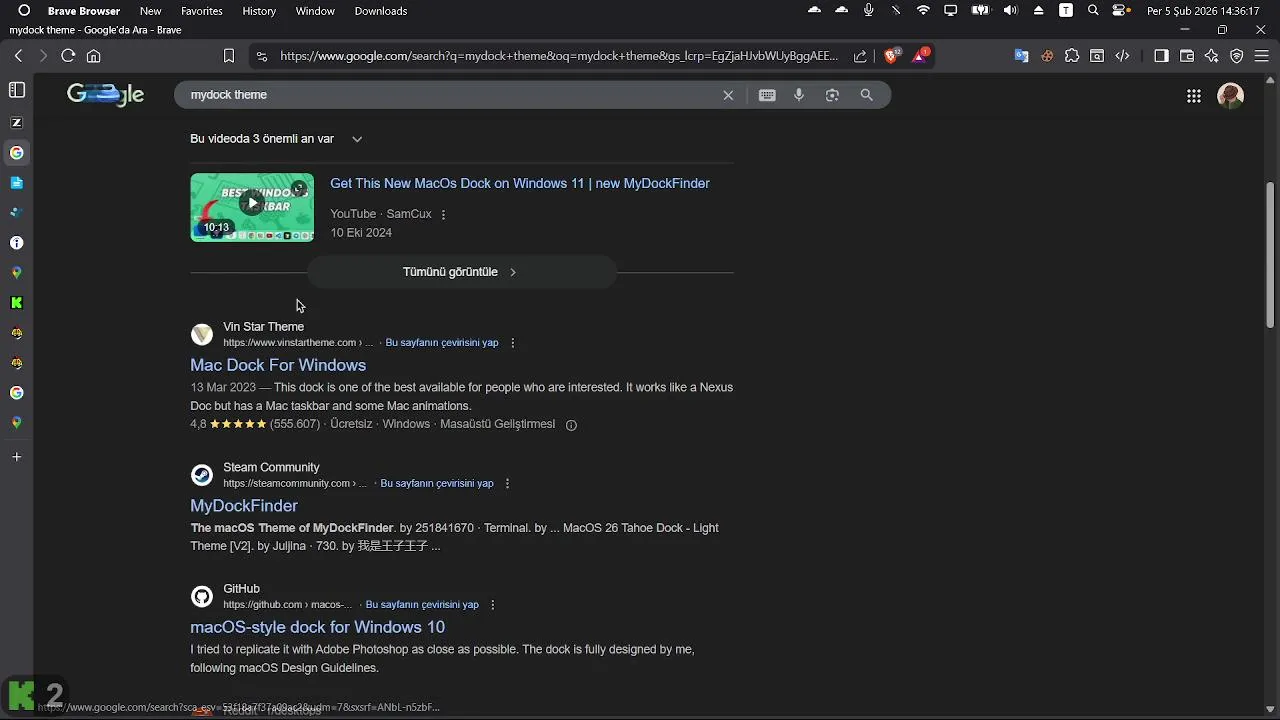1280x720 pixels.
Task: Open the Brave VPN shield icon
Action: 1237,56
